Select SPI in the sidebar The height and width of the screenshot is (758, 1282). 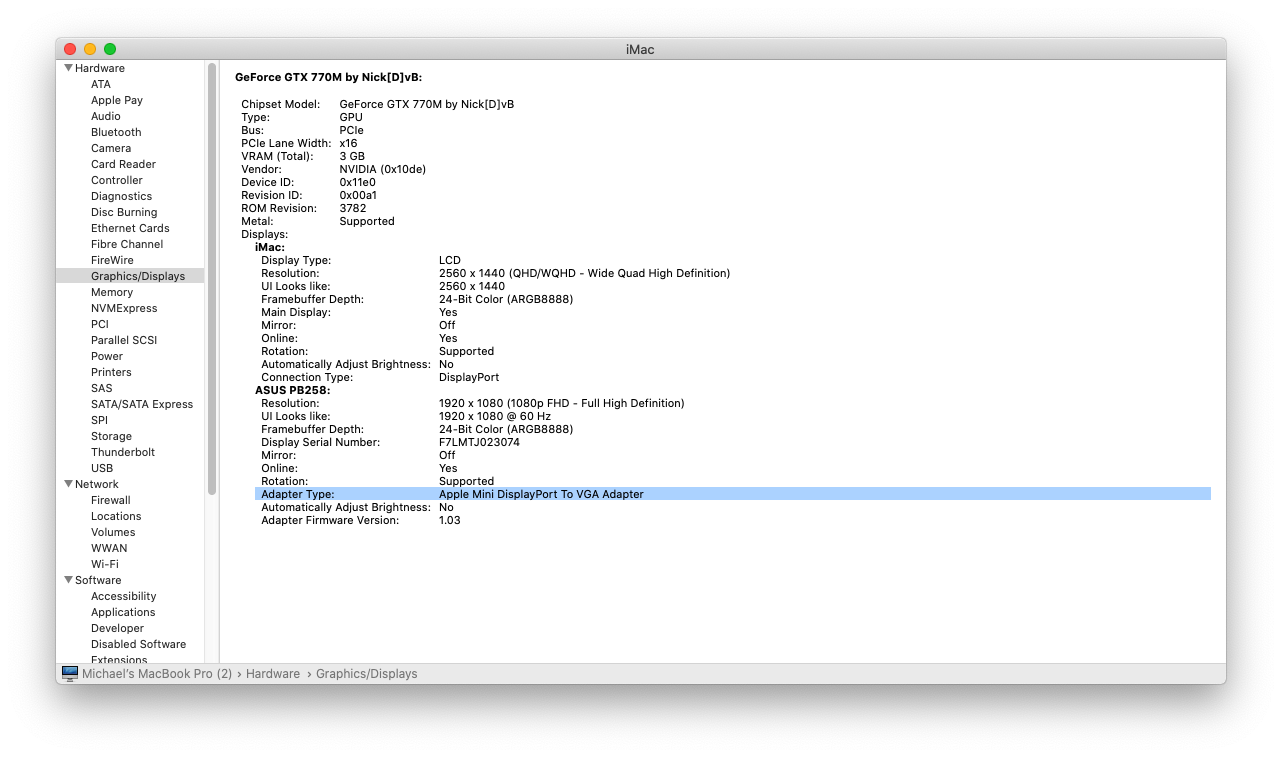pyautogui.click(x=99, y=420)
